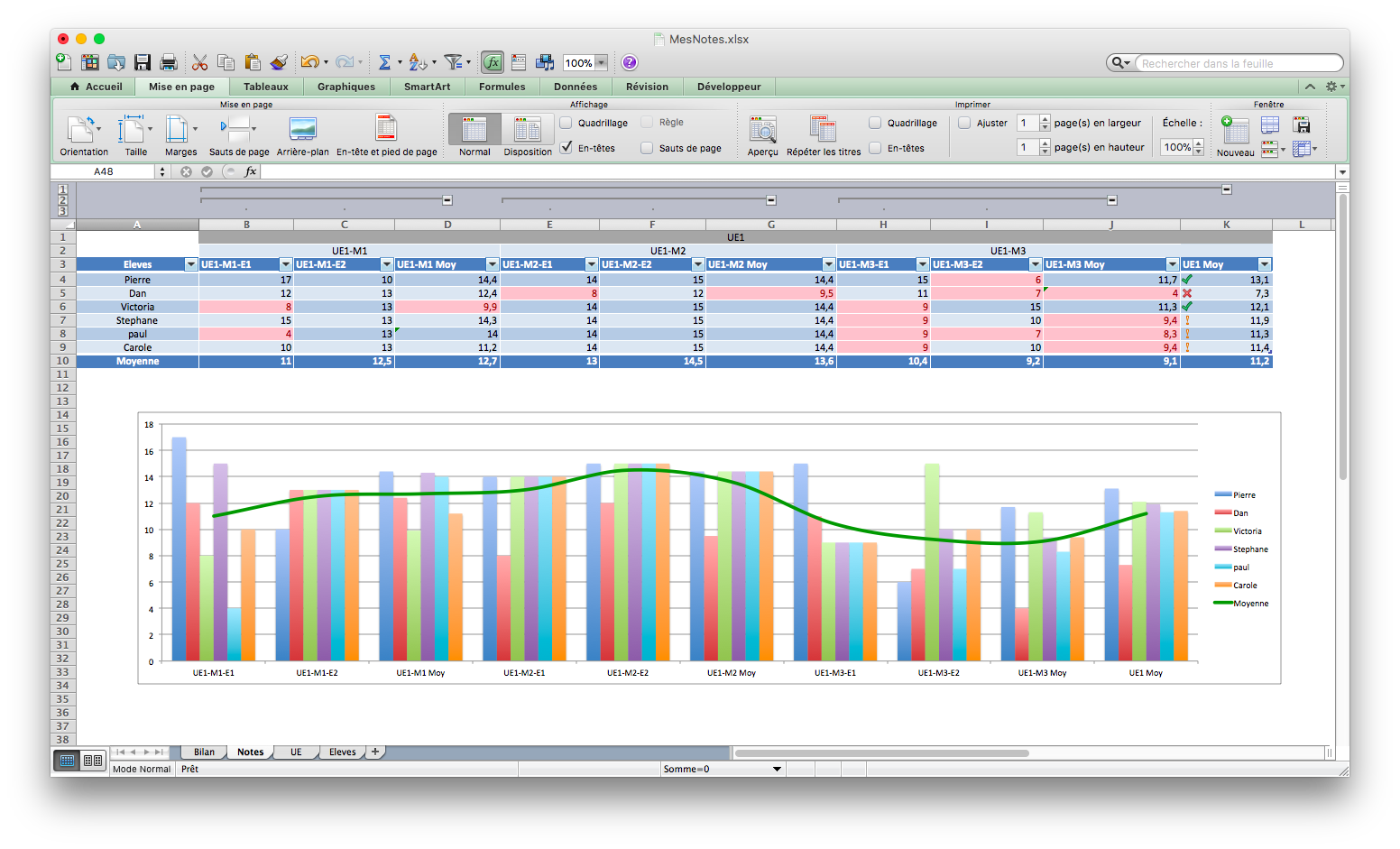Switch to the Formules ribbon tab
The width and height of the screenshot is (1400, 849).
502,87
